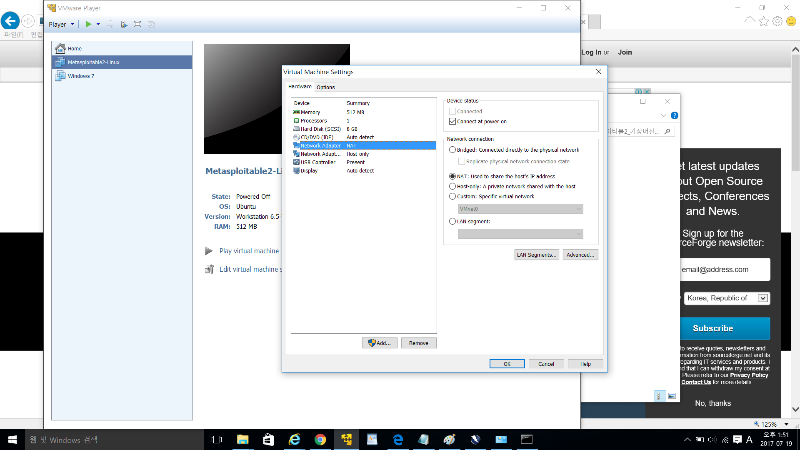Screen dimensions: 800x450
Task: Click Join on the web page
Action: coord(625,52)
